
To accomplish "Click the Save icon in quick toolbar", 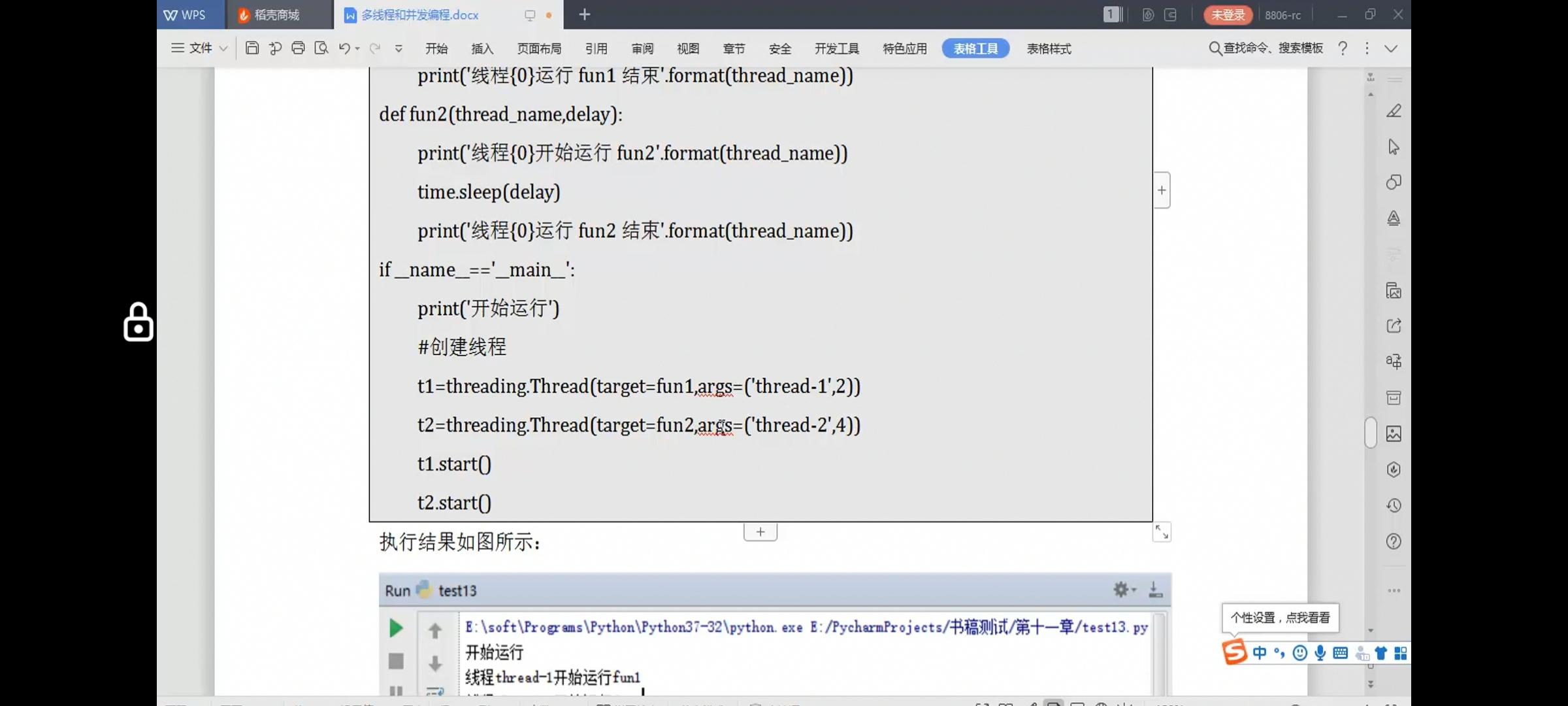I will click(252, 48).
